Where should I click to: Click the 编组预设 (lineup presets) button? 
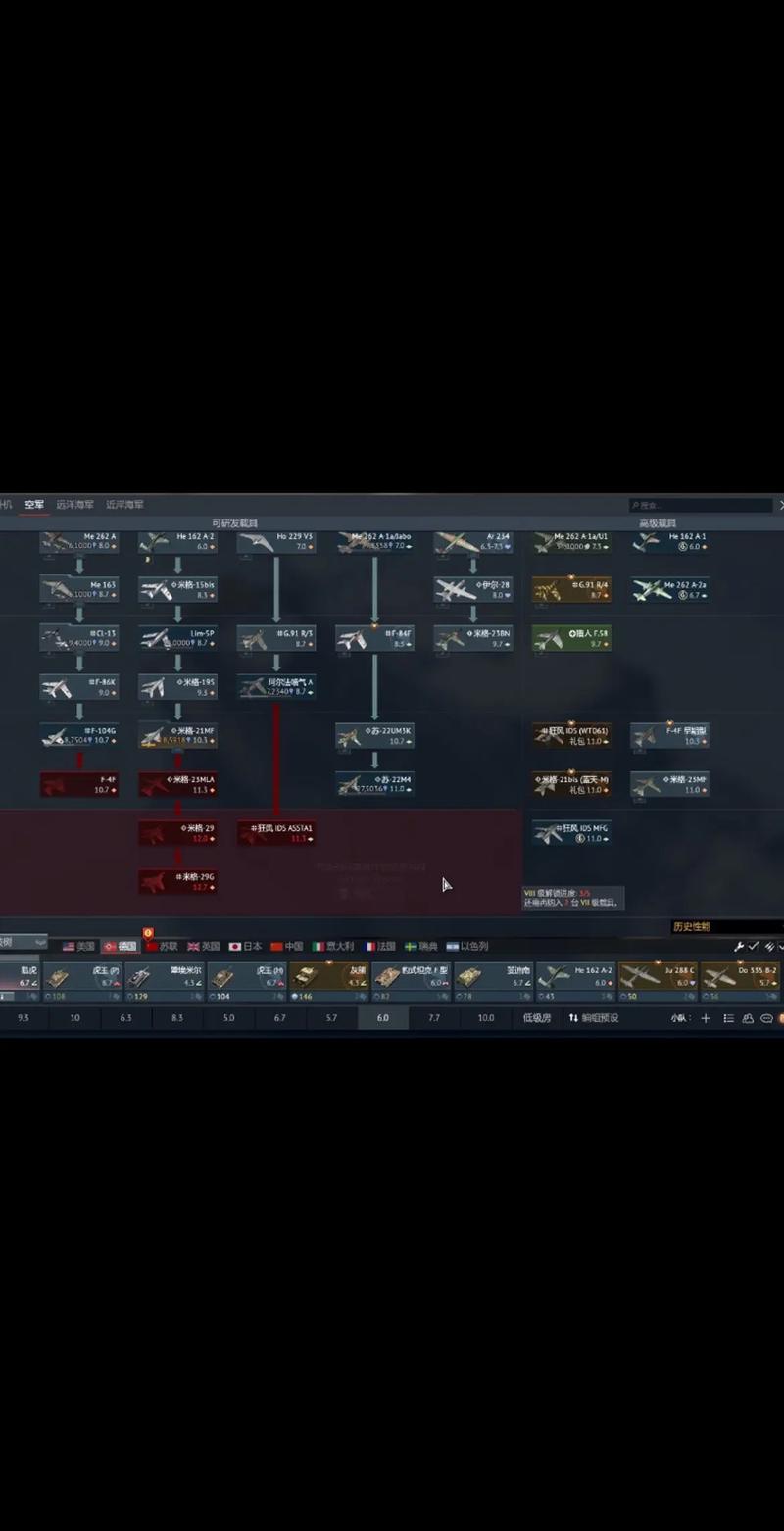(x=594, y=1018)
